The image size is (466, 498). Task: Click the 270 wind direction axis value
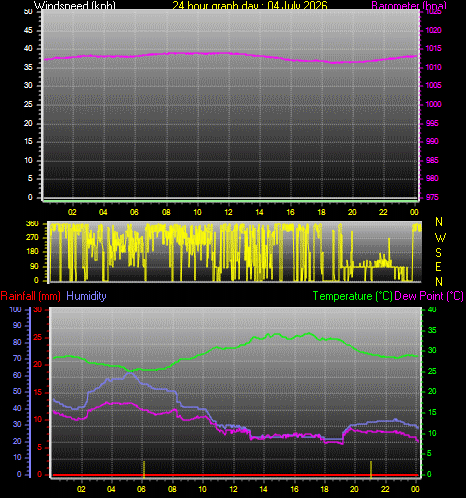pos(32,237)
